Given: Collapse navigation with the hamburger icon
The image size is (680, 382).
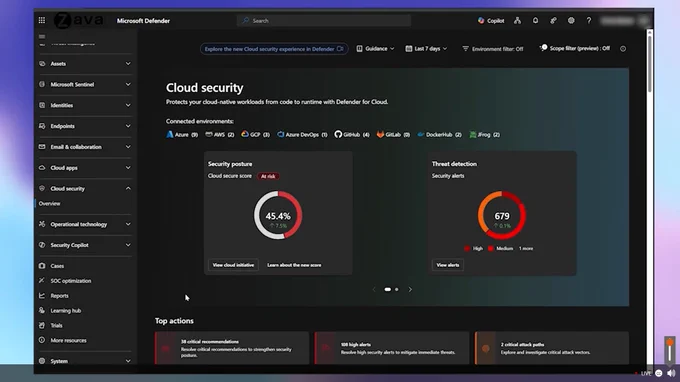Looking at the screenshot, I should point(42,36).
